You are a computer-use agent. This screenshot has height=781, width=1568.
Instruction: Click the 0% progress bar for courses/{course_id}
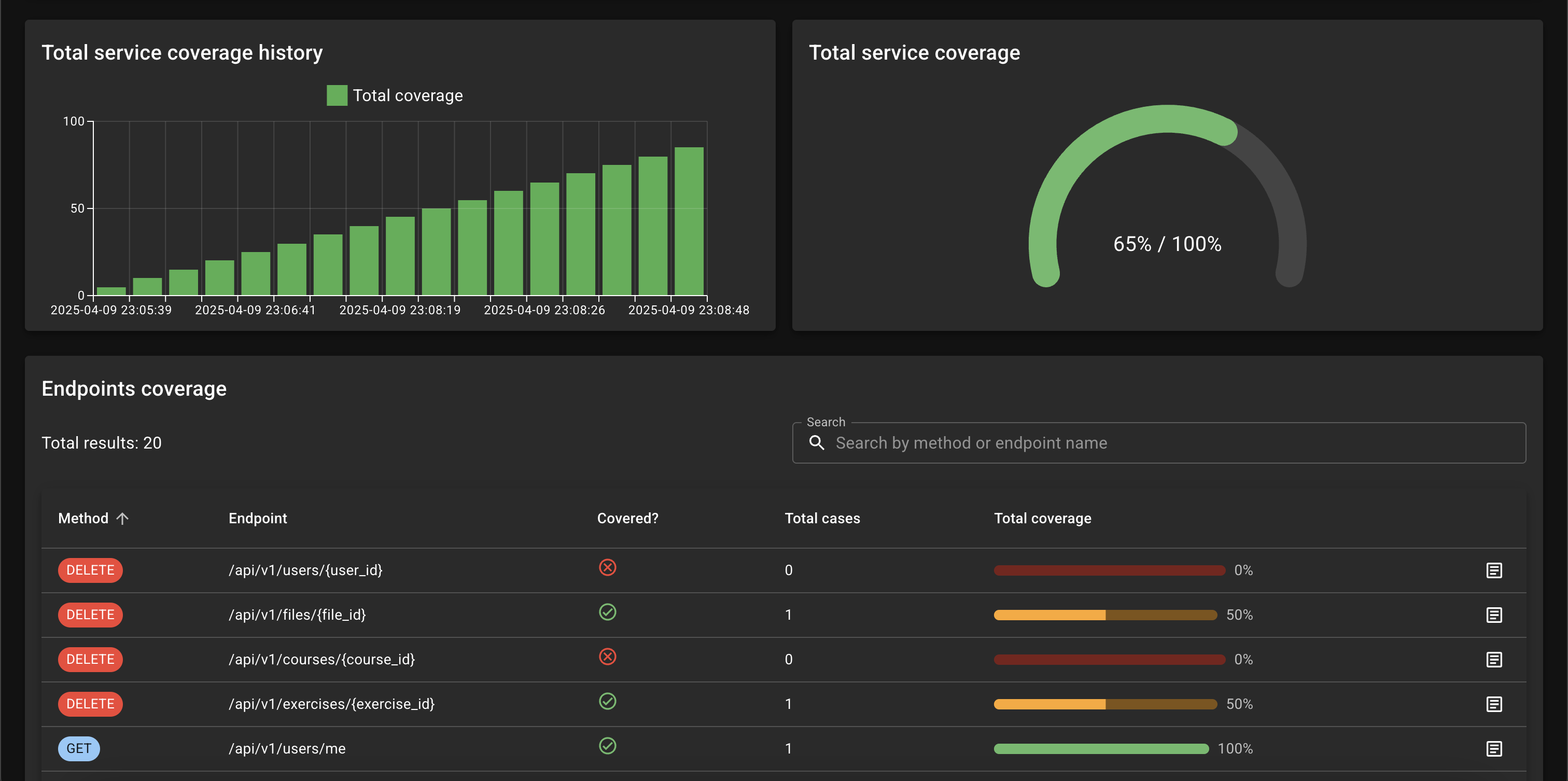(x=1109, y=659)
